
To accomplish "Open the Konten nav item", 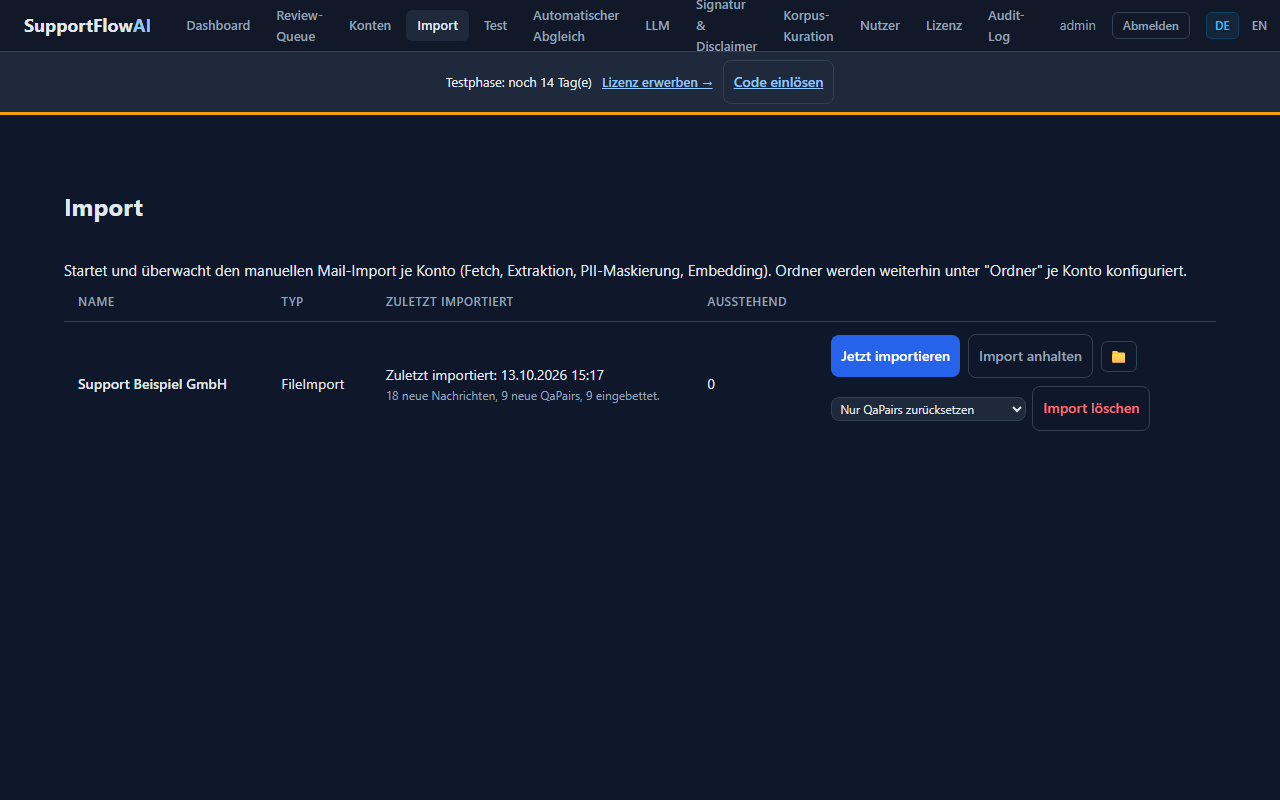I will [370, 25].
